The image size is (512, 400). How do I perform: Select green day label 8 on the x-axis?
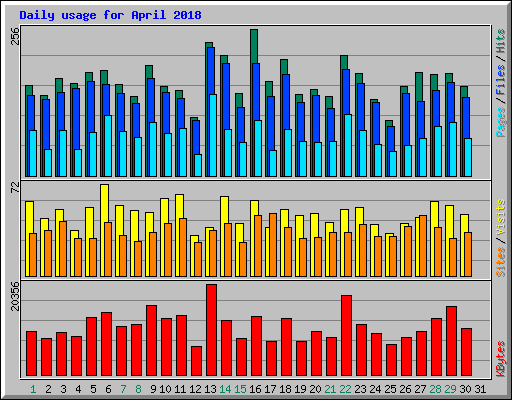tap(138, 389)
